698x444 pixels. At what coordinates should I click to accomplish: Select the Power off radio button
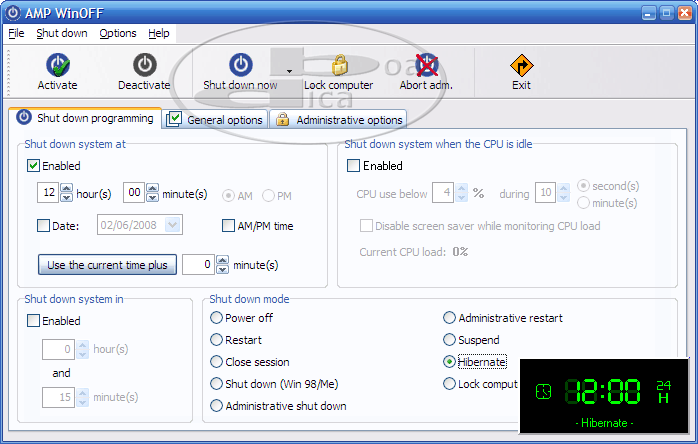(x=217, y=318)
